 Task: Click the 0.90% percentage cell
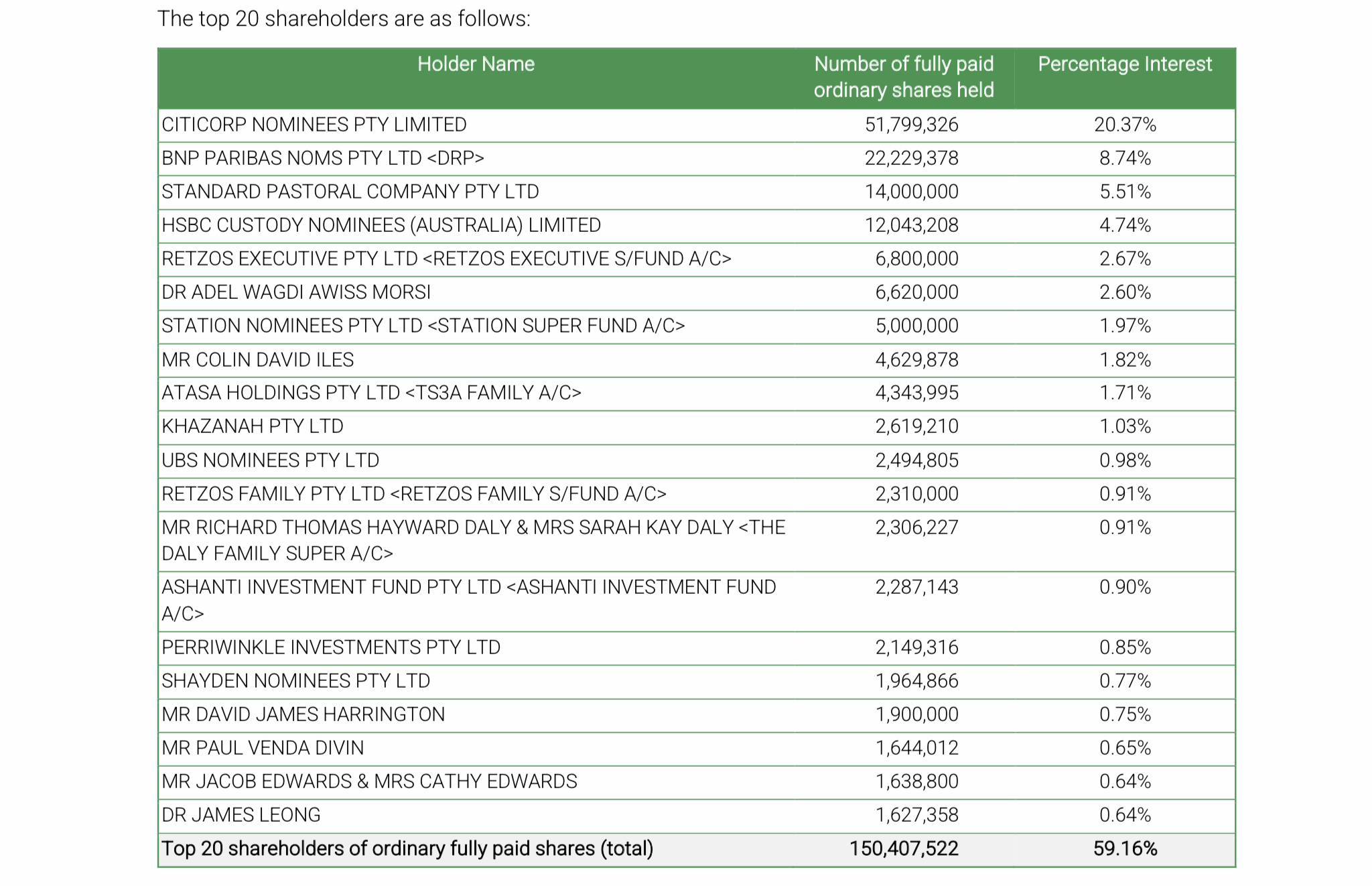(x=1125, y=587)
